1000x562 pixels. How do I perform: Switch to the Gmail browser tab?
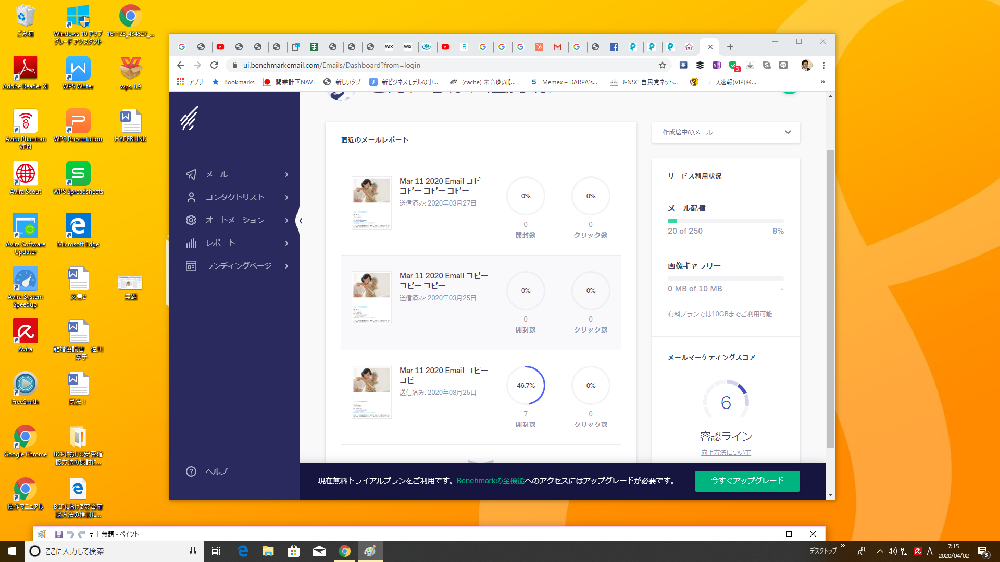[x=557, y=47]
